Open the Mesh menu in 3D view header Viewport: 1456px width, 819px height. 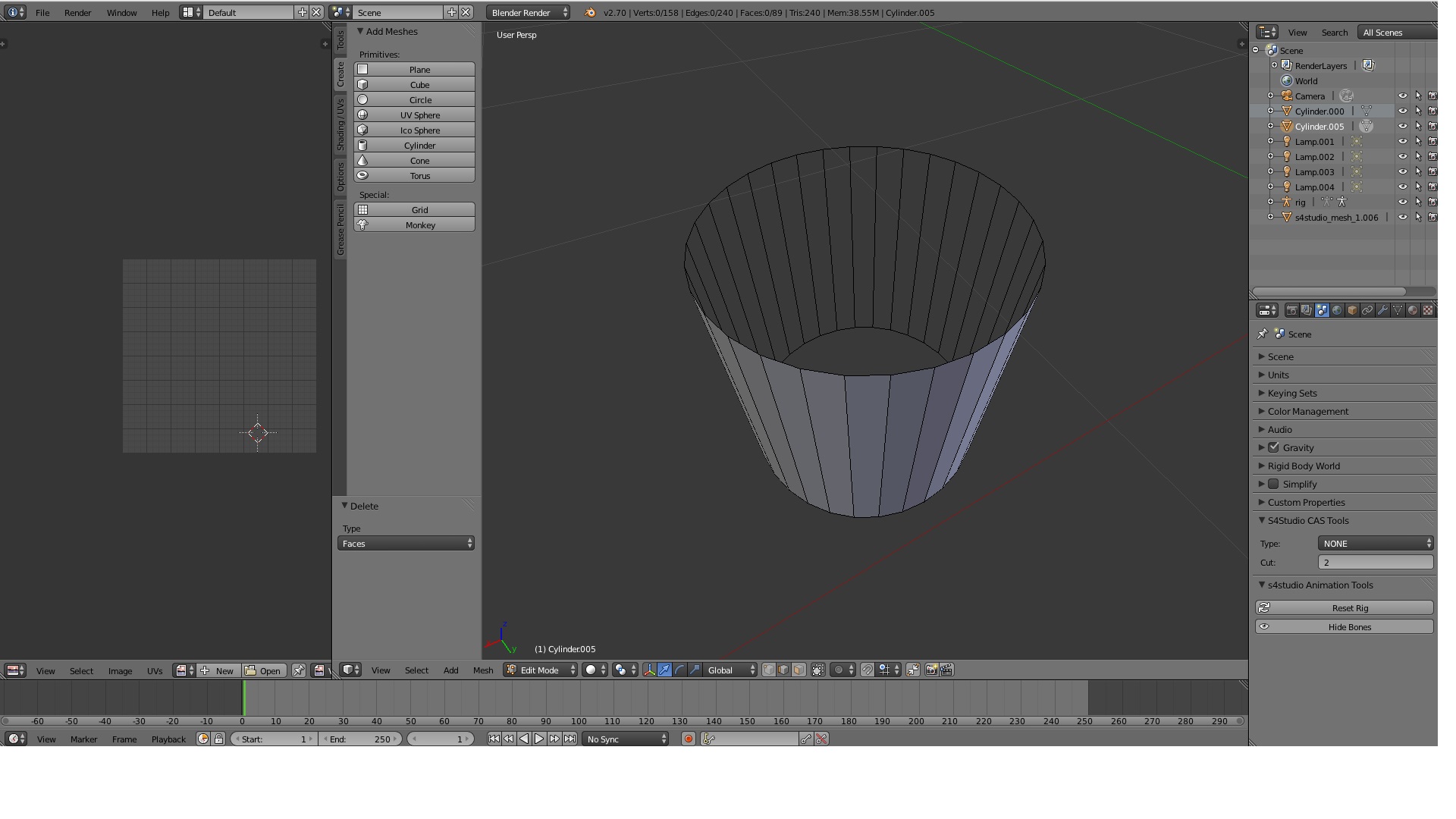[x=483, y=670]
